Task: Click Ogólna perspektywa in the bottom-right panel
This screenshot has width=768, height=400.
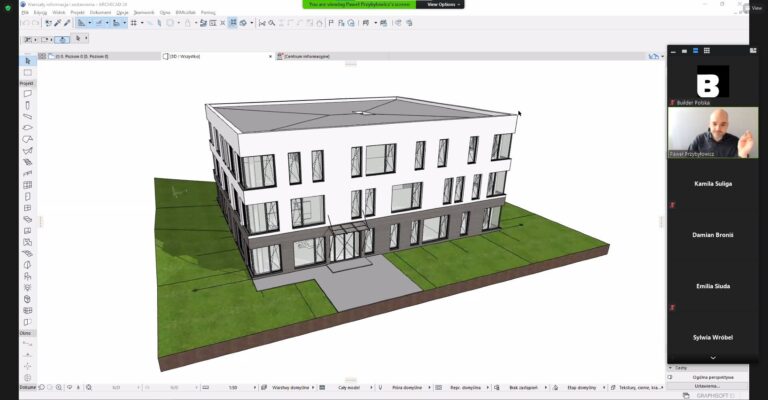Action: 713,377
